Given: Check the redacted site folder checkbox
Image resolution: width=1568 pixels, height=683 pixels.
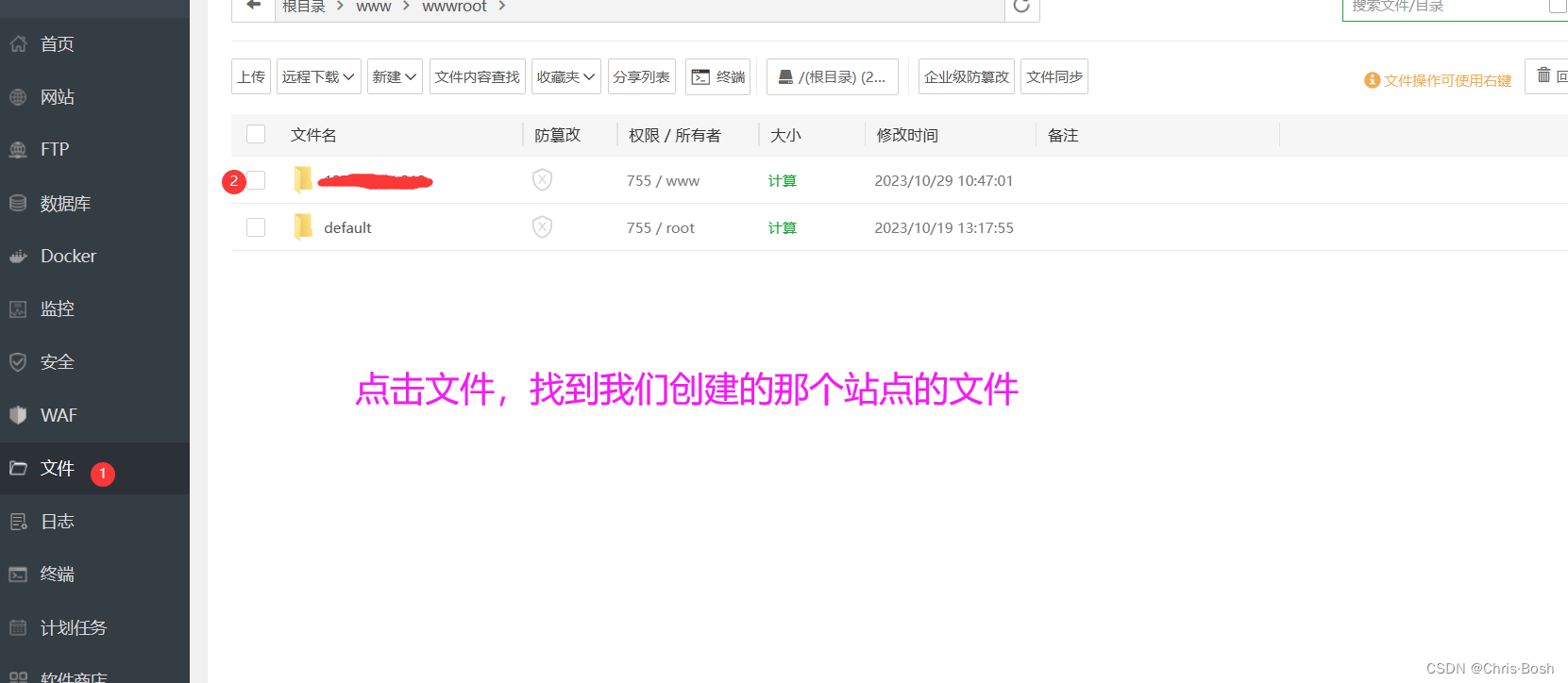Looking at the screenshot, I should 256,180.
